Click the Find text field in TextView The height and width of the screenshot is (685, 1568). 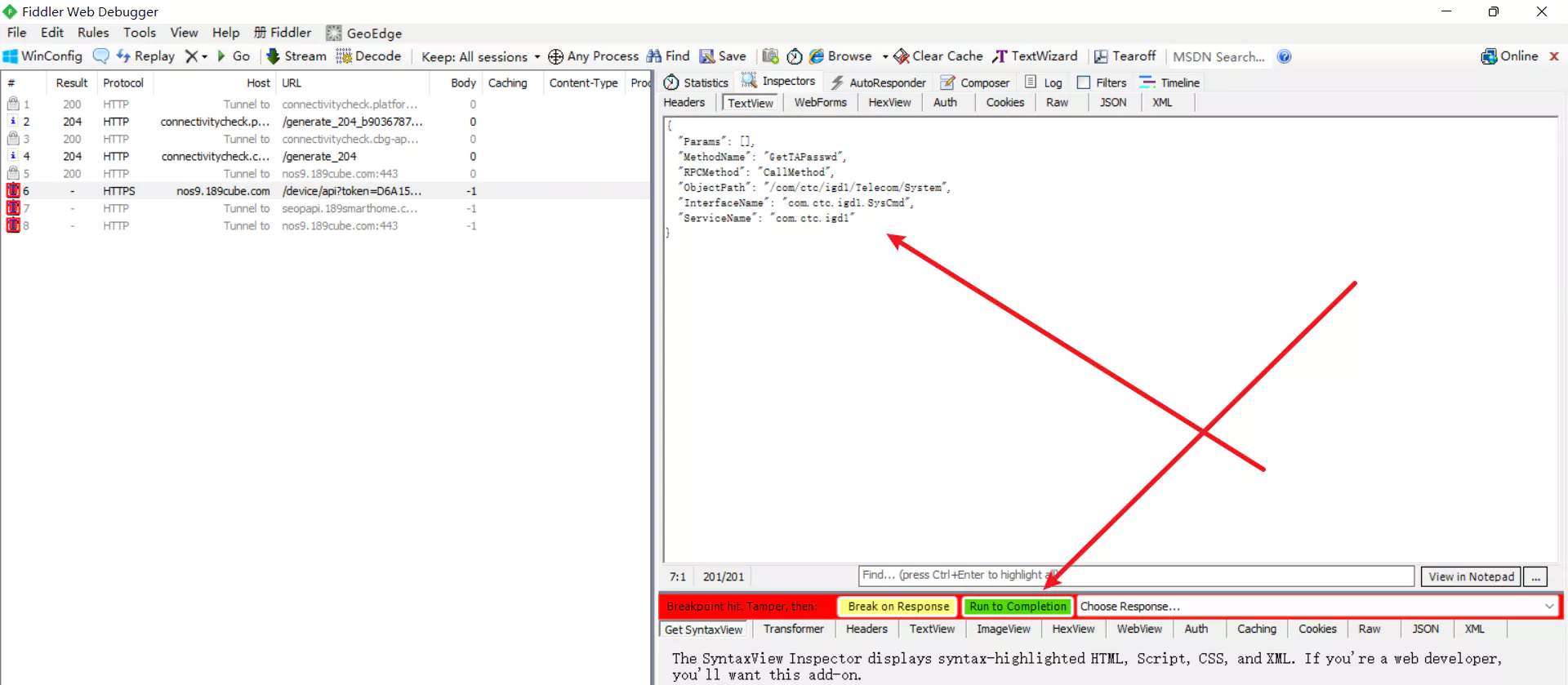[x=1136, y=576]
